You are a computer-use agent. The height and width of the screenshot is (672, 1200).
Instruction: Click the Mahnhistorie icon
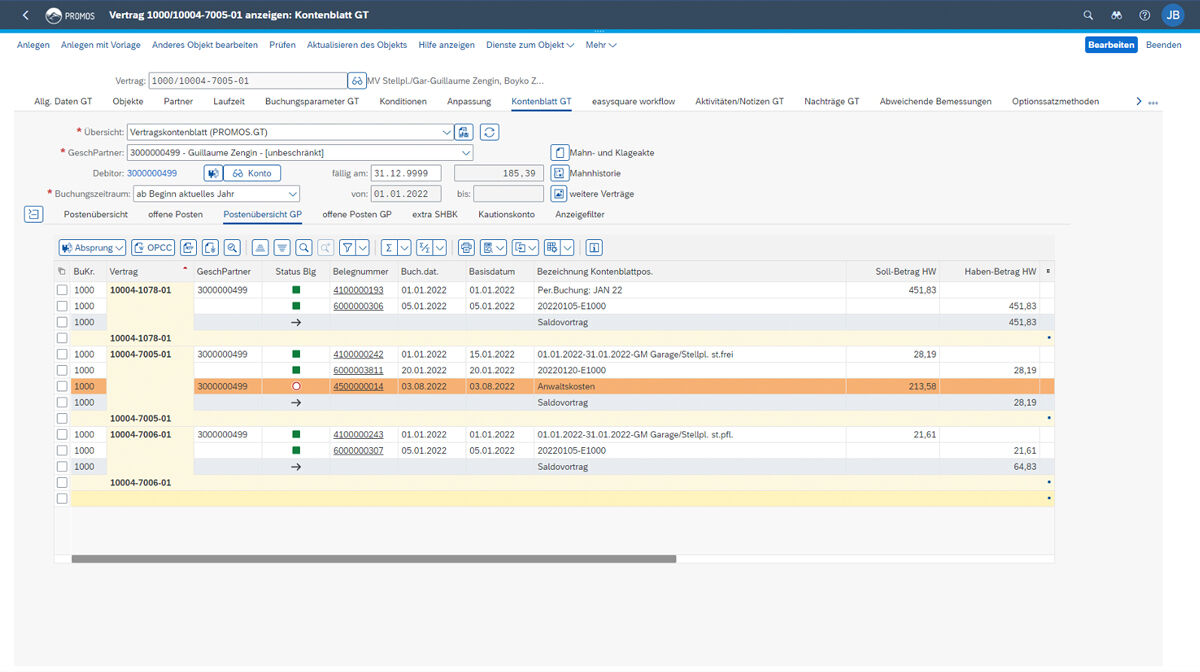(x=560, y=173)
